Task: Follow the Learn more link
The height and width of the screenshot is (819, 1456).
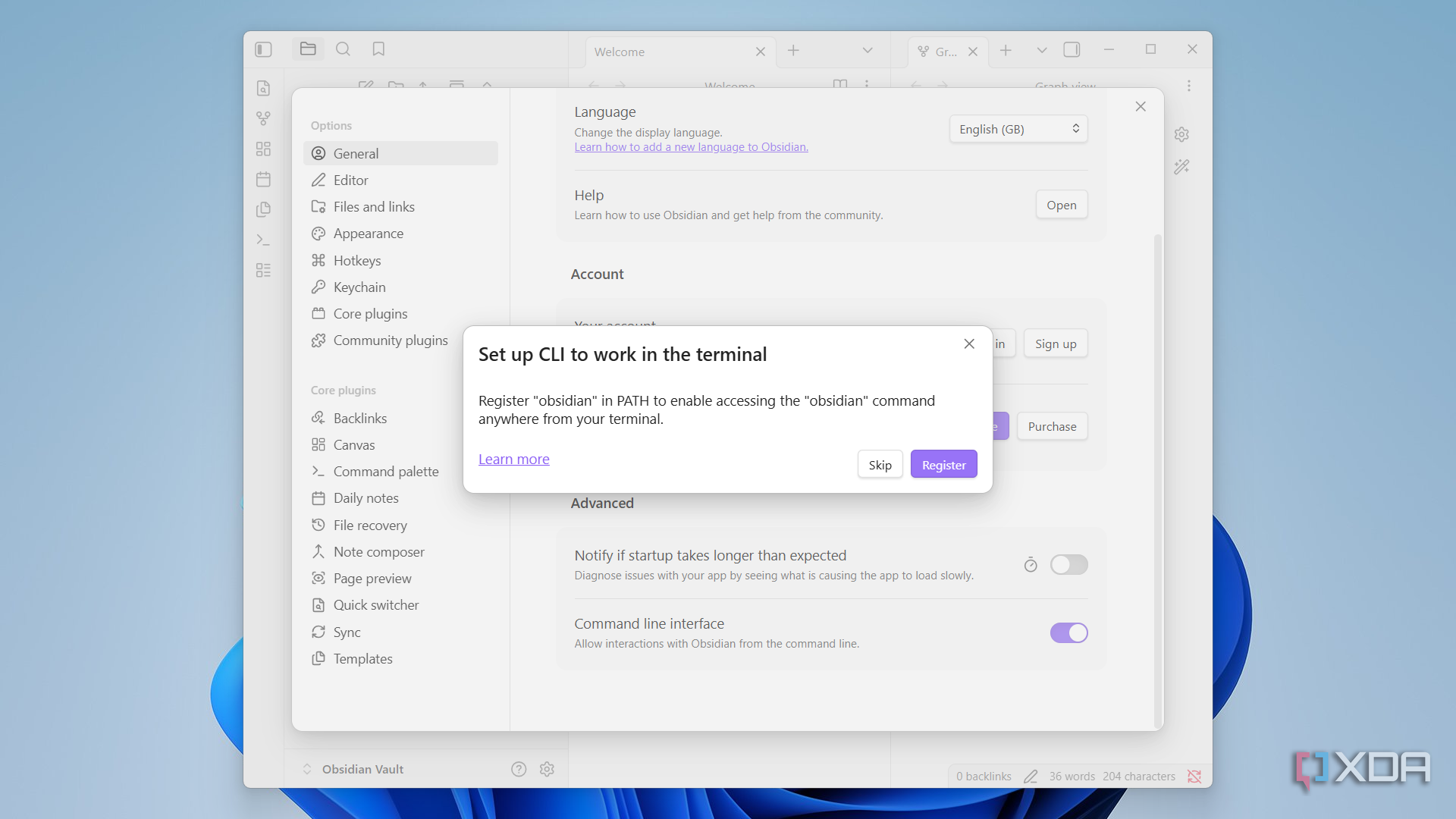Action: coord(513,459)
